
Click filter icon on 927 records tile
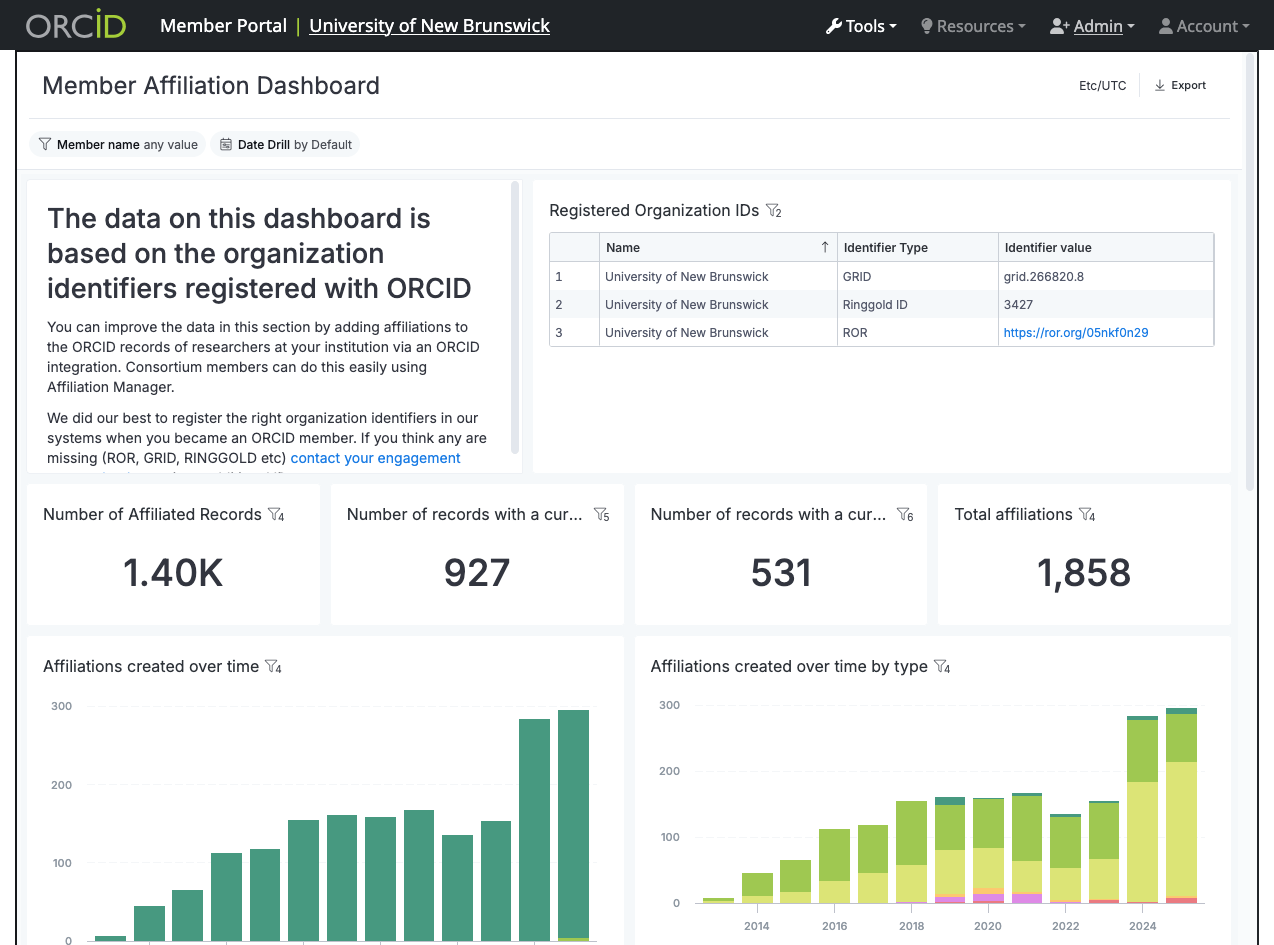pos(601,514)
